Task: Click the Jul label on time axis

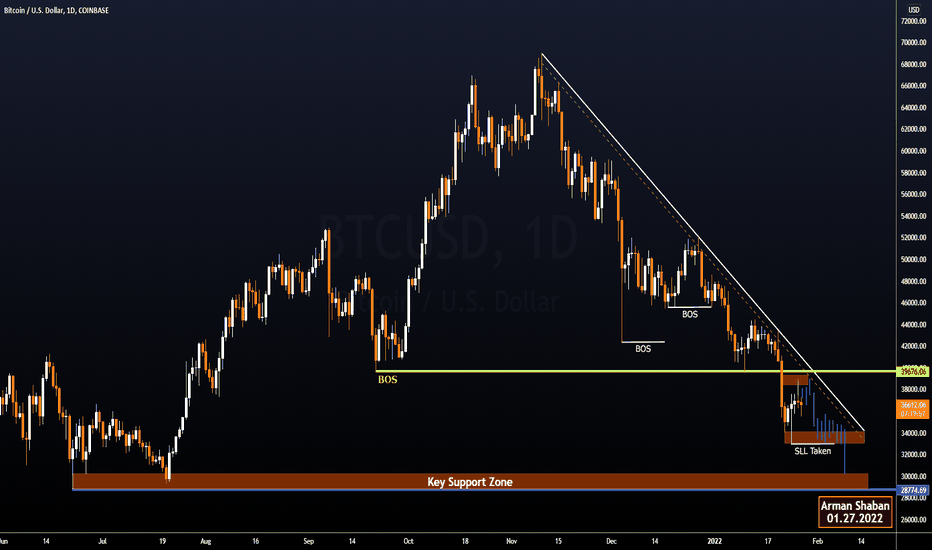Action: click(x=102, y=541)
